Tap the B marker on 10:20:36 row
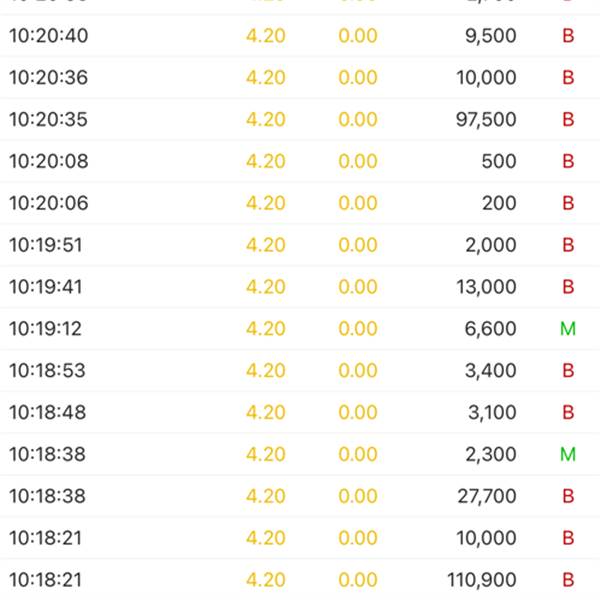The height and width of the screenshot is (600, 600). (x=568, y=78)
